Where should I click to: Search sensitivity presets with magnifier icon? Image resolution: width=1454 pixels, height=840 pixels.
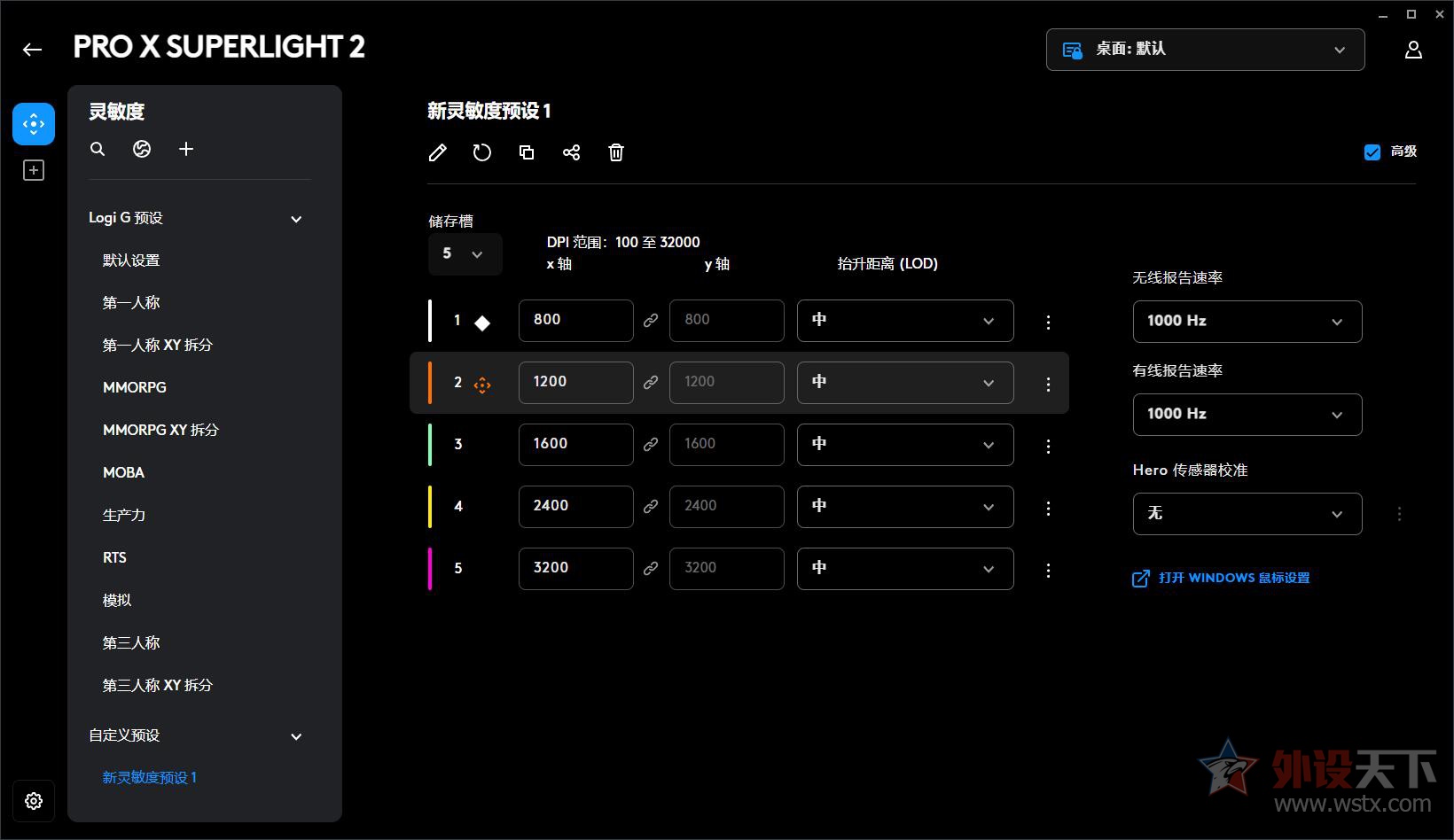pos(98,149)
